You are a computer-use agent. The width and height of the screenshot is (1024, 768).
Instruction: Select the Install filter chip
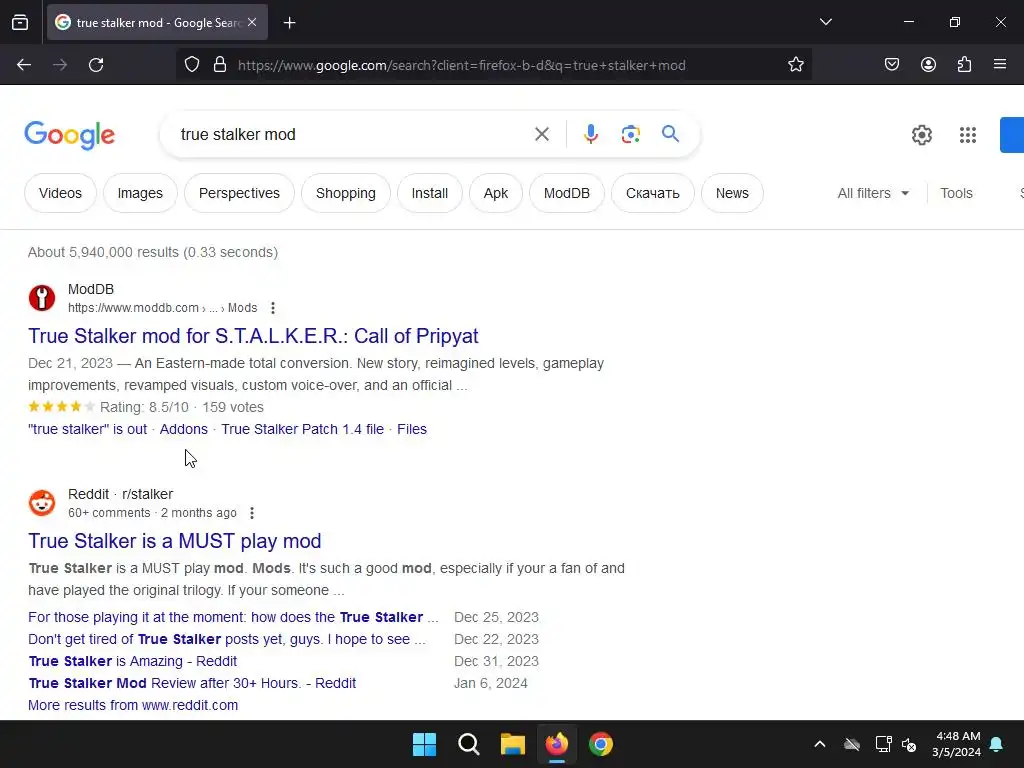pos(429,193)
